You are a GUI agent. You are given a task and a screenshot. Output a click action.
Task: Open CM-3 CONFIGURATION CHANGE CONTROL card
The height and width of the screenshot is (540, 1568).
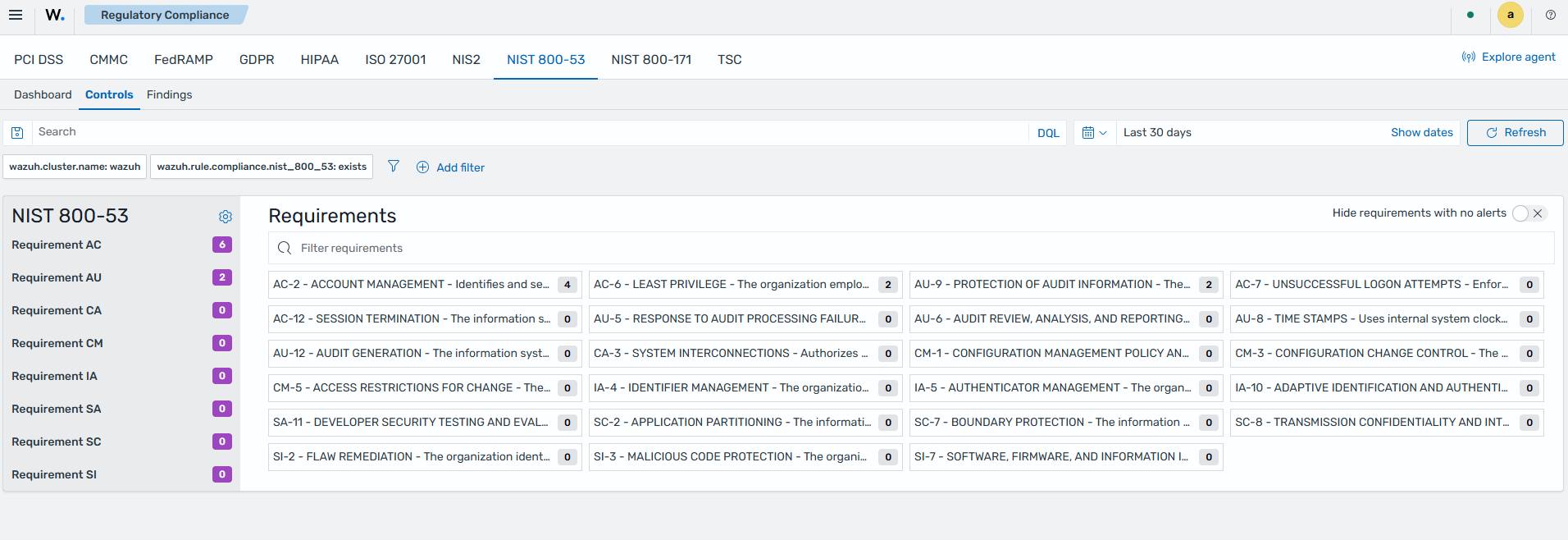(x=1387, y=354)
